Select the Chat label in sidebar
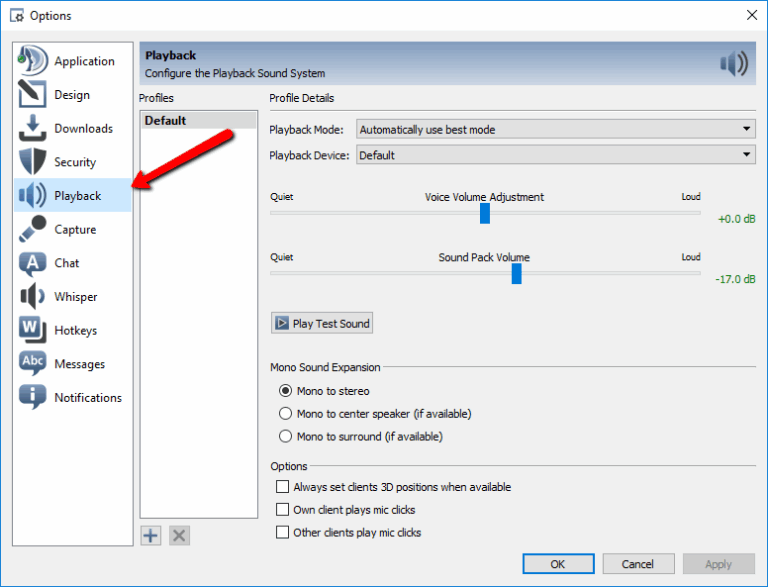 pos(67,263)
